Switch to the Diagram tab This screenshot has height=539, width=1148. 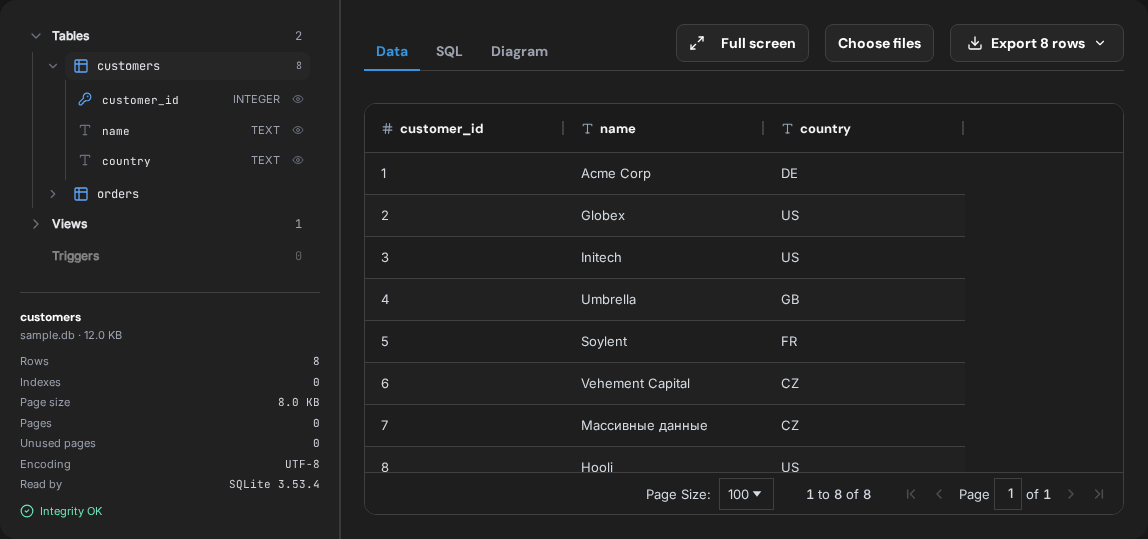[x=519, y=51]
